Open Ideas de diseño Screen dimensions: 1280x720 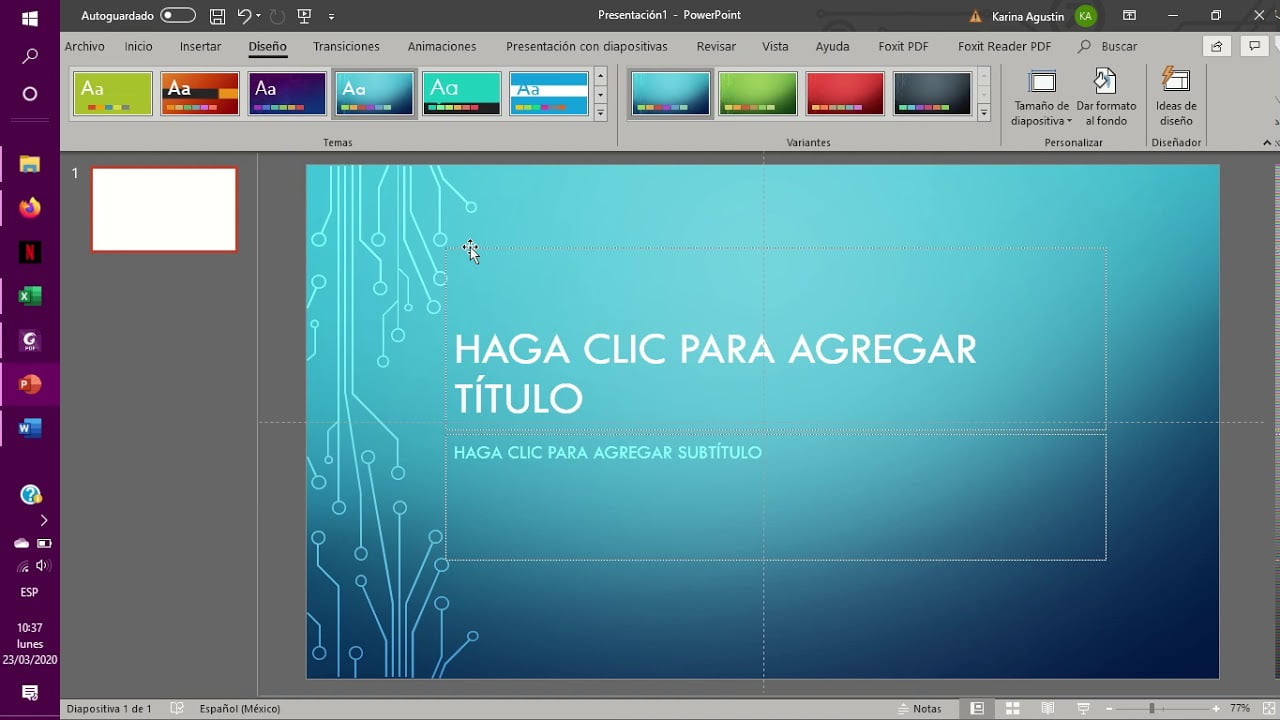point(1176,98)
